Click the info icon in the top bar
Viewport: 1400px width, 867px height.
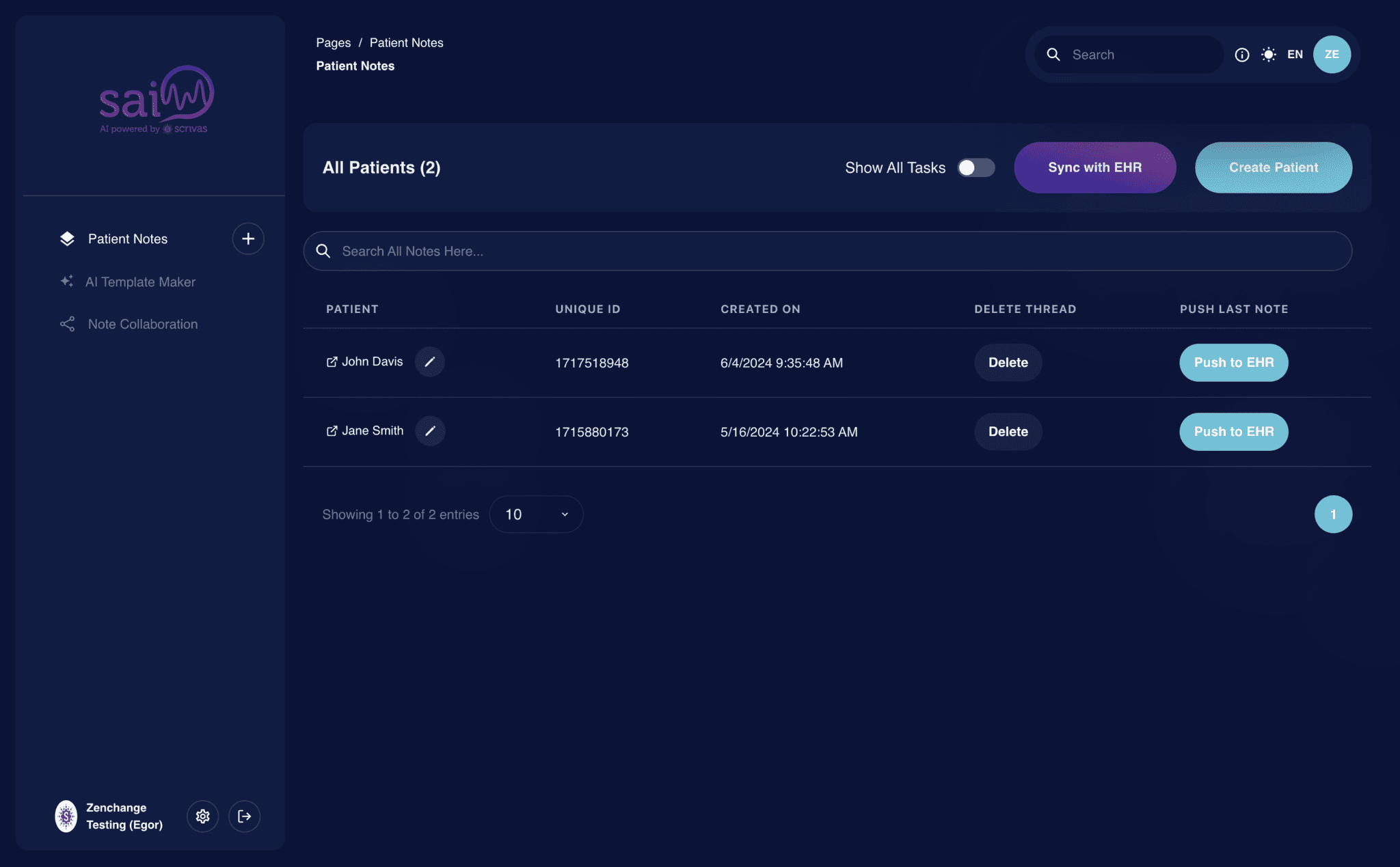(1242, 55)
